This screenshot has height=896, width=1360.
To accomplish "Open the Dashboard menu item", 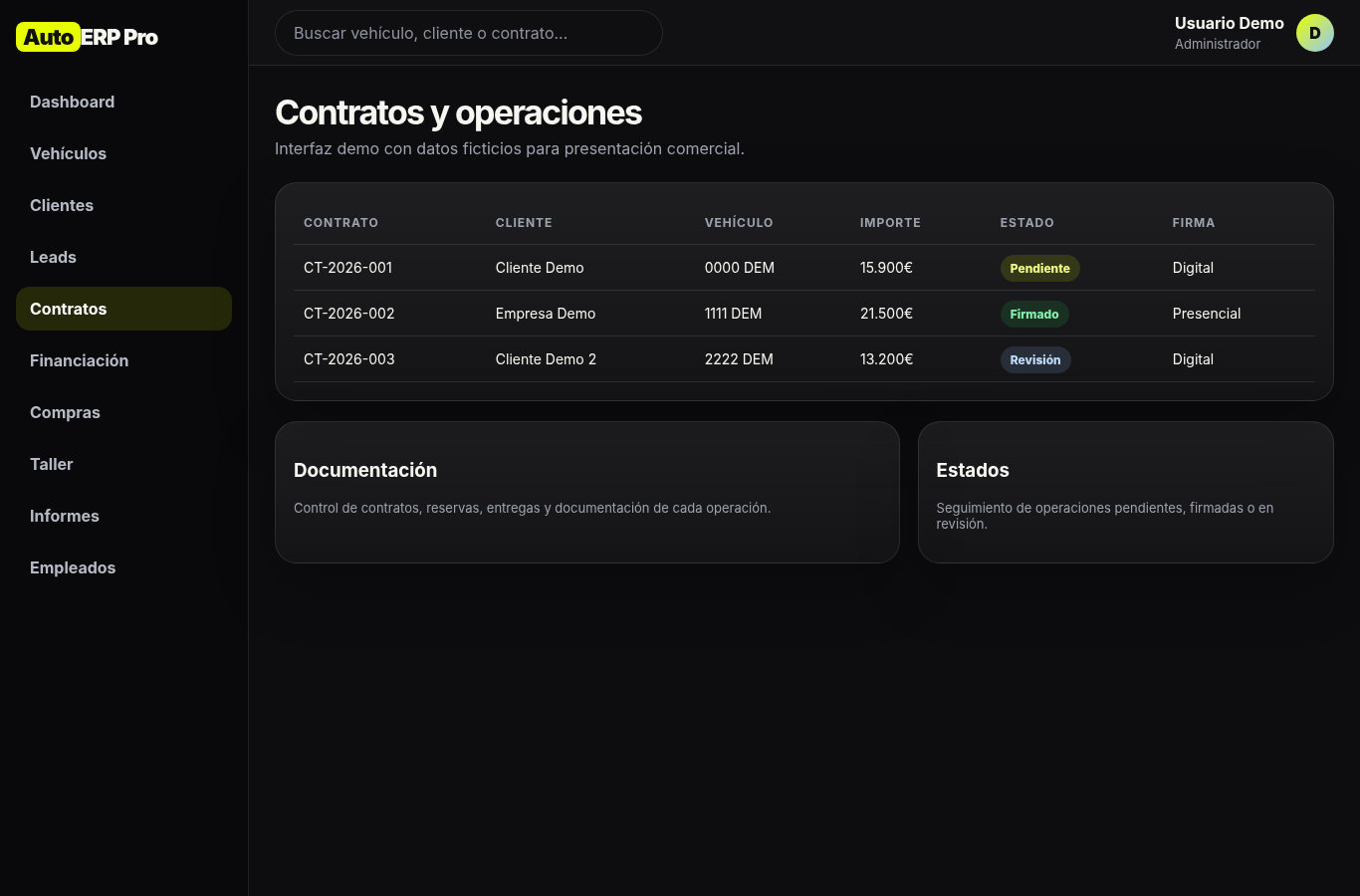I will 123,102.
